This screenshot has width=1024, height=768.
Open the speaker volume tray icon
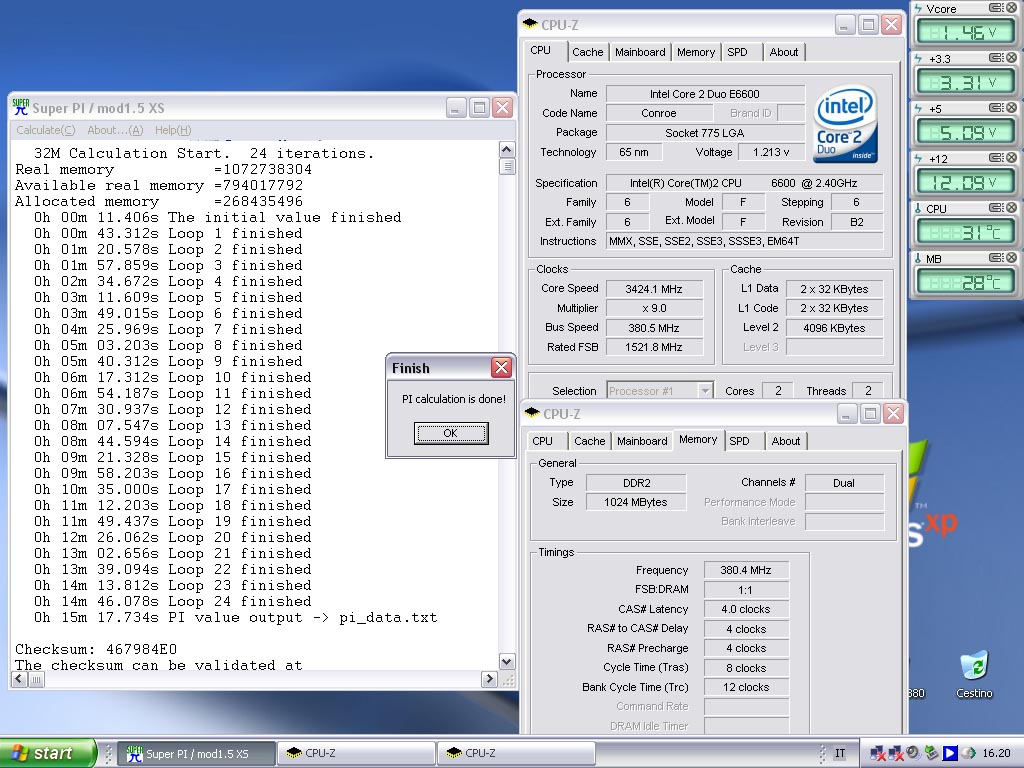coord(912,753)
